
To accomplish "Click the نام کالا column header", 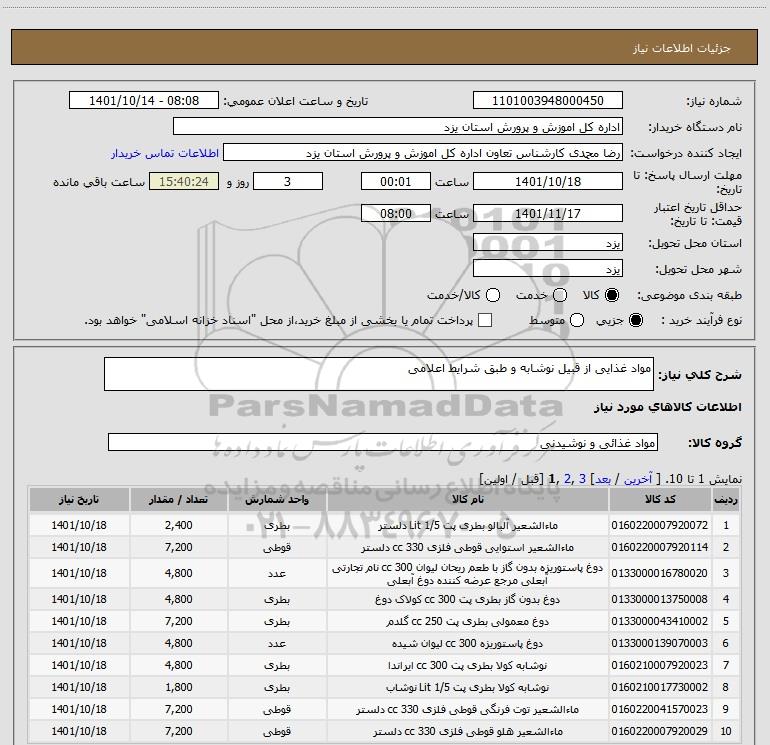I will [x=468, y=499].
